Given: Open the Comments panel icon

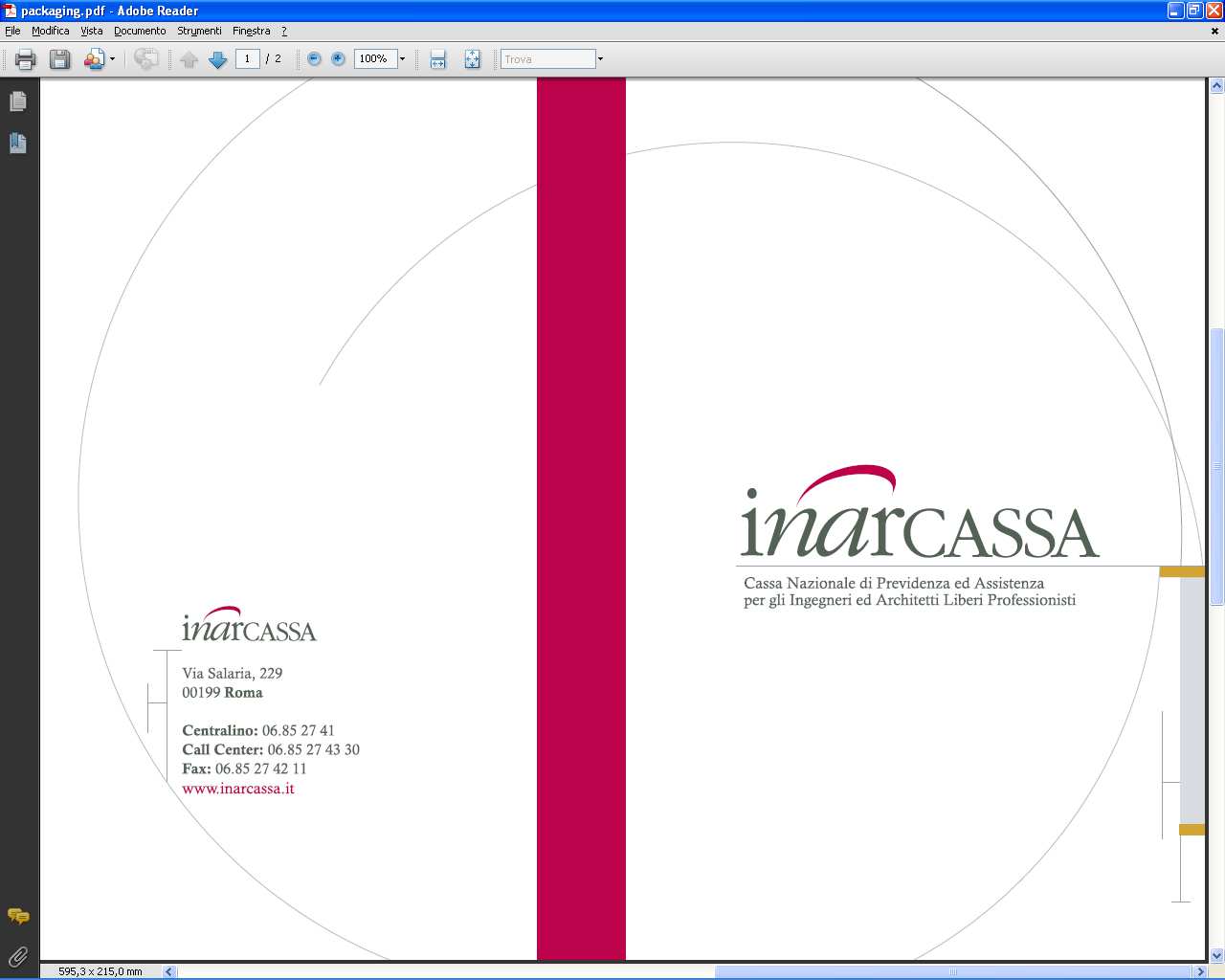Looking at the screenshot, I should (18, 917).
